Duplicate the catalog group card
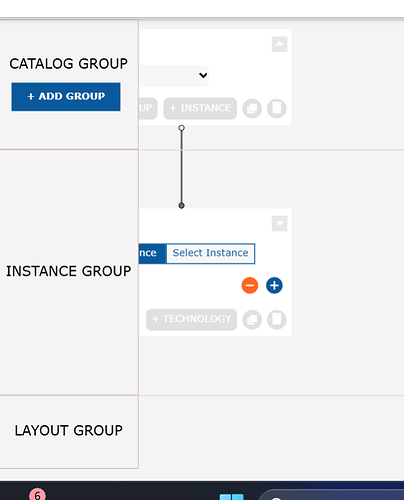Viewport: 404px width, 500px height. pos(252,108)
